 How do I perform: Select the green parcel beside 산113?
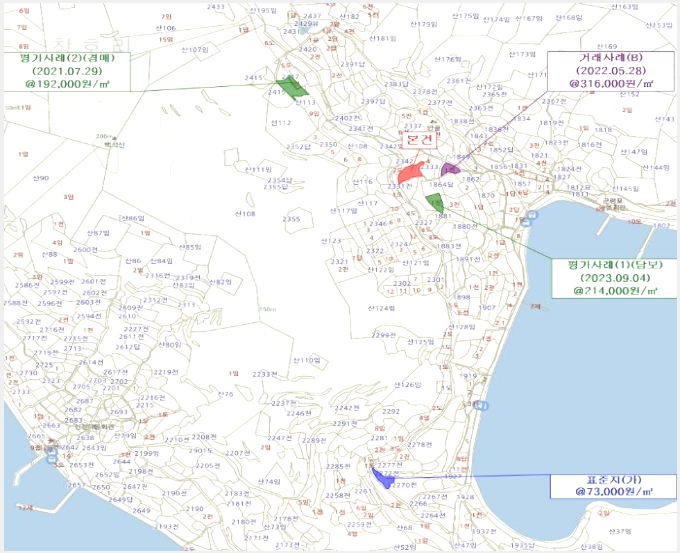tap(291, 87)
